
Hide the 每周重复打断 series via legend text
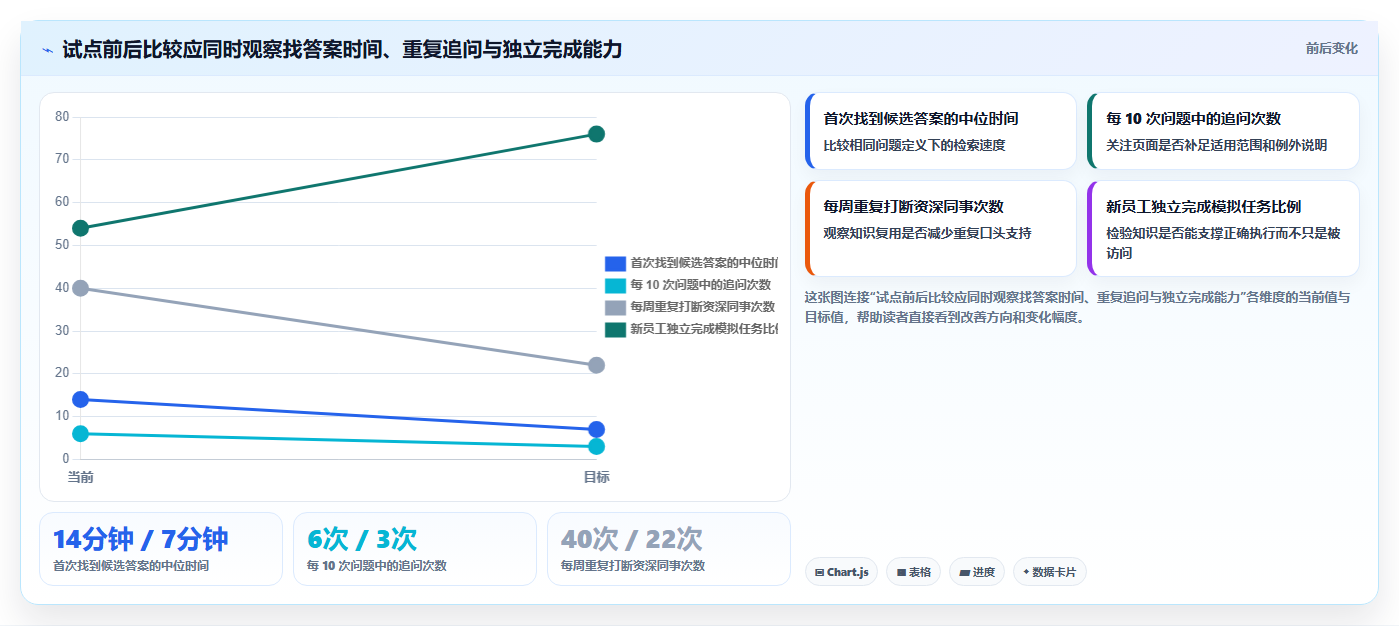click(x=703, y=307)
